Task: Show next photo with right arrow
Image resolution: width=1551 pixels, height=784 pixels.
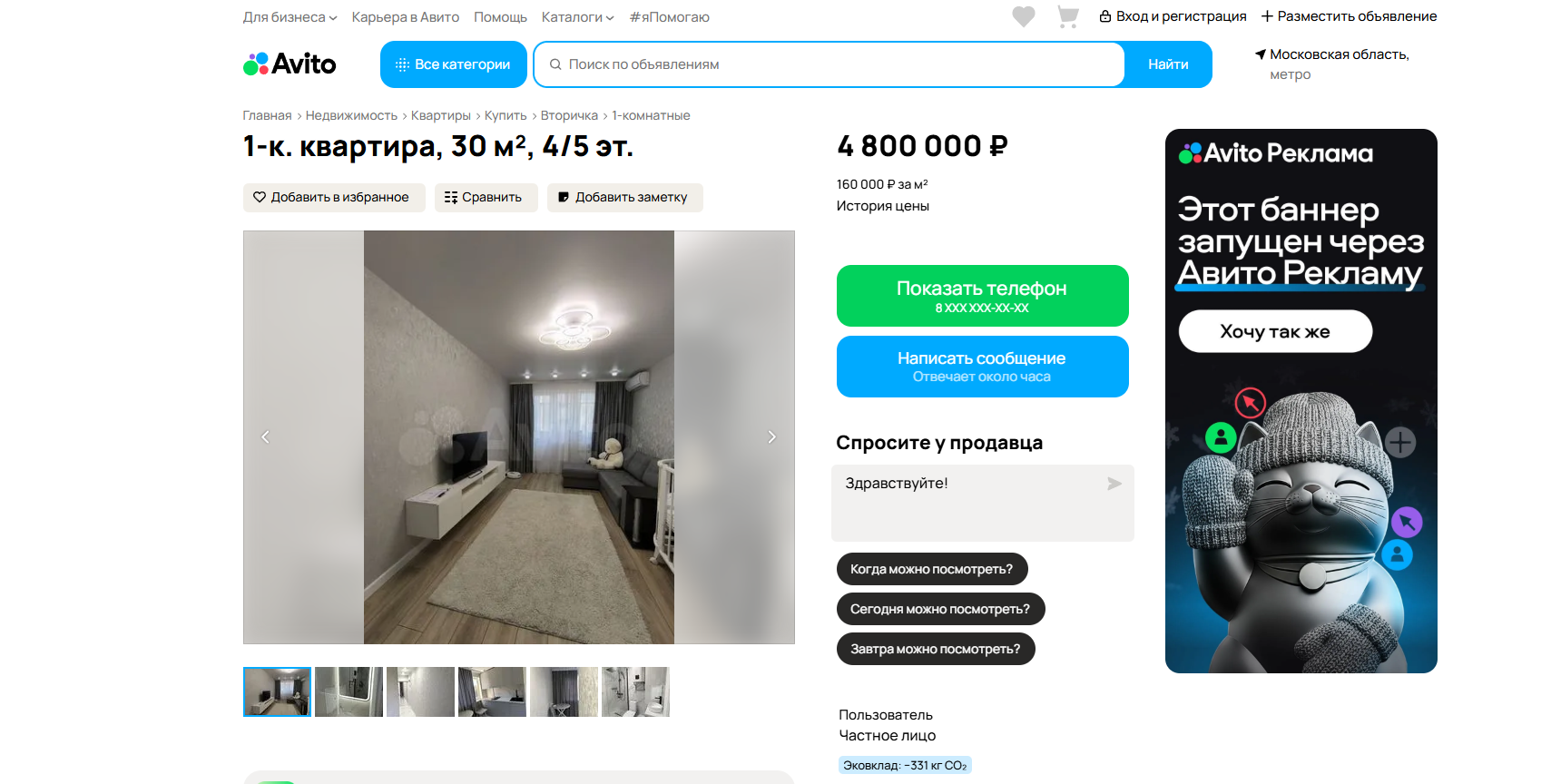Action: pyautogui.click(x=771, y=436)
